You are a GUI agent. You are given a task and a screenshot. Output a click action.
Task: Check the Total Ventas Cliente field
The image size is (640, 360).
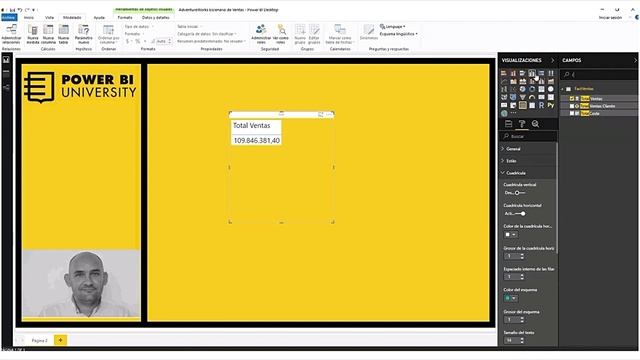tap(572, 106)
